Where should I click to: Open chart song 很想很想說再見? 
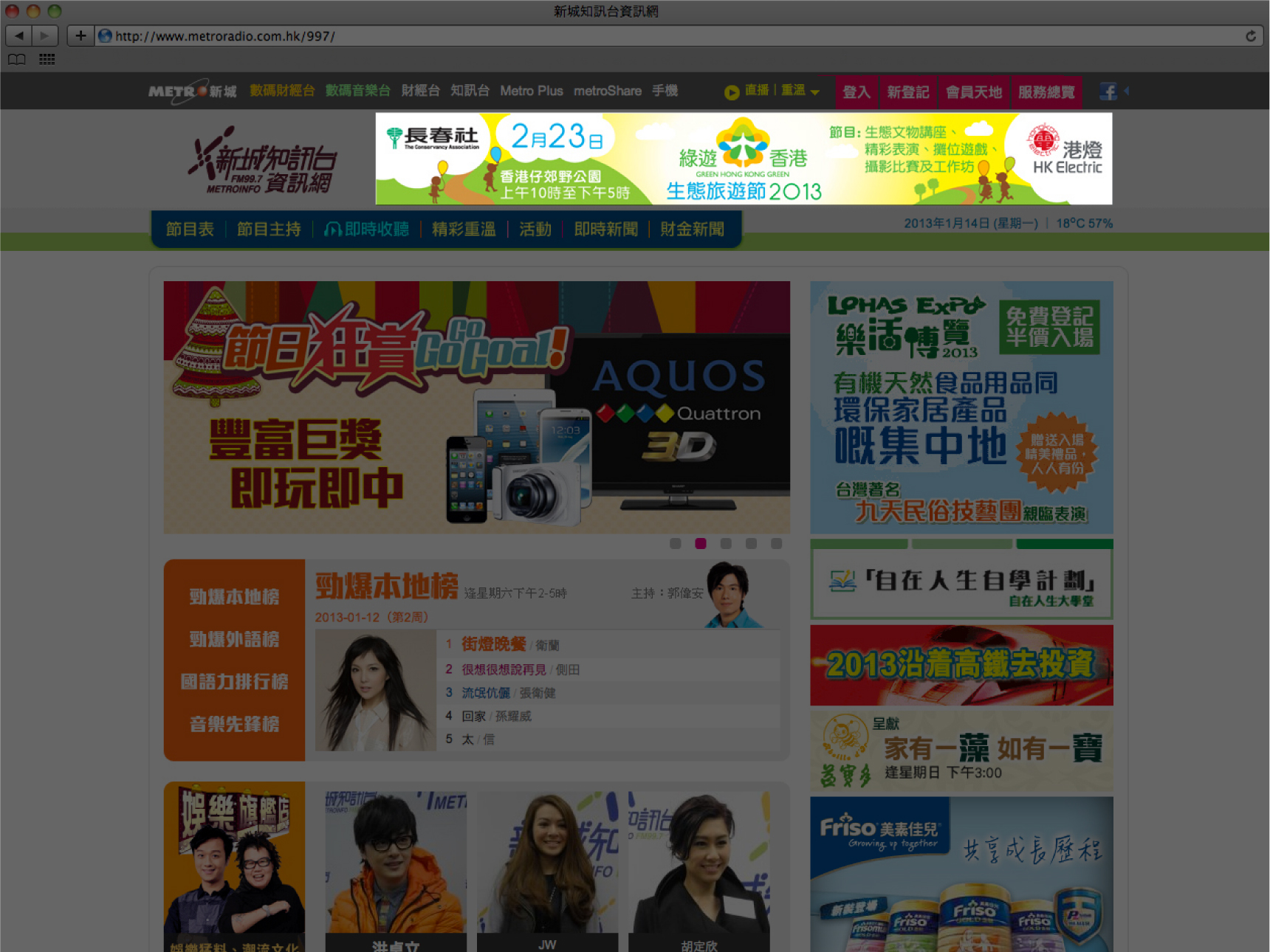[504, 669]
